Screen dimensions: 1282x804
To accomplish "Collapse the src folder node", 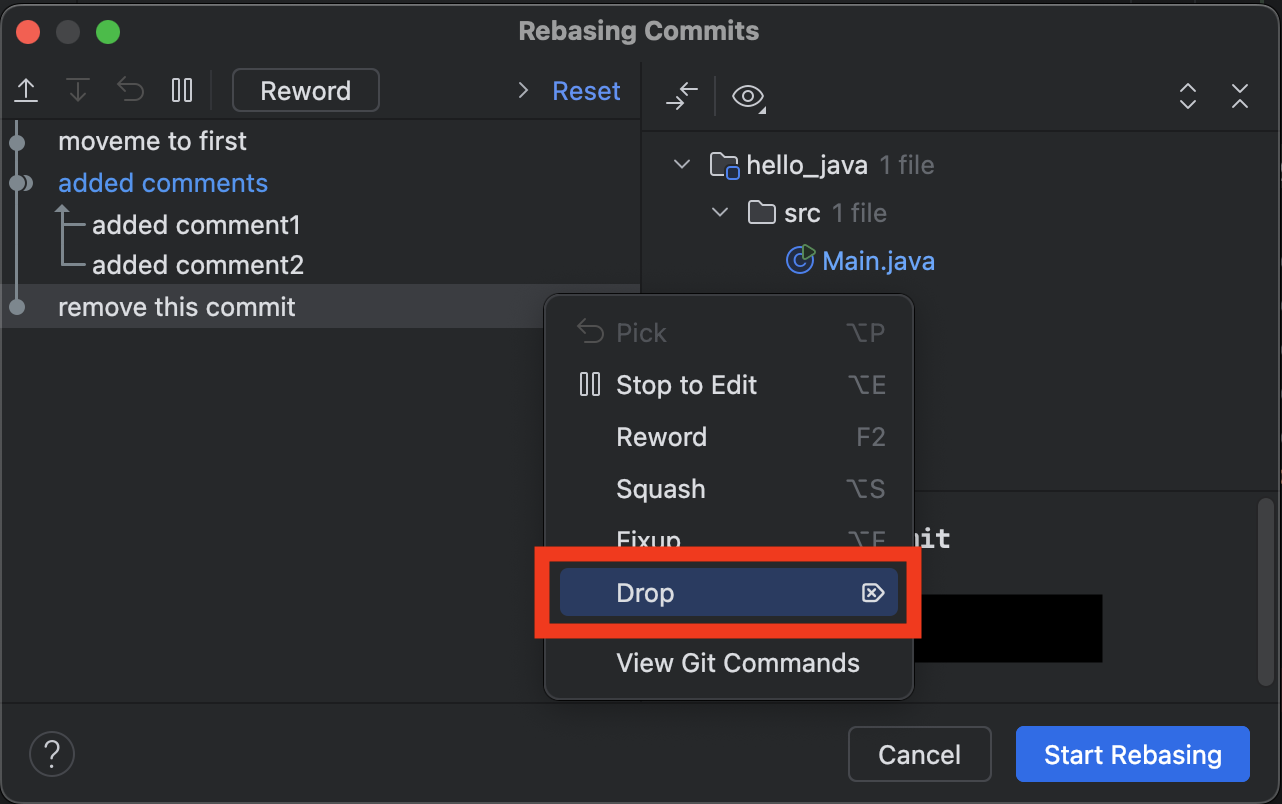I will (720, 212).
